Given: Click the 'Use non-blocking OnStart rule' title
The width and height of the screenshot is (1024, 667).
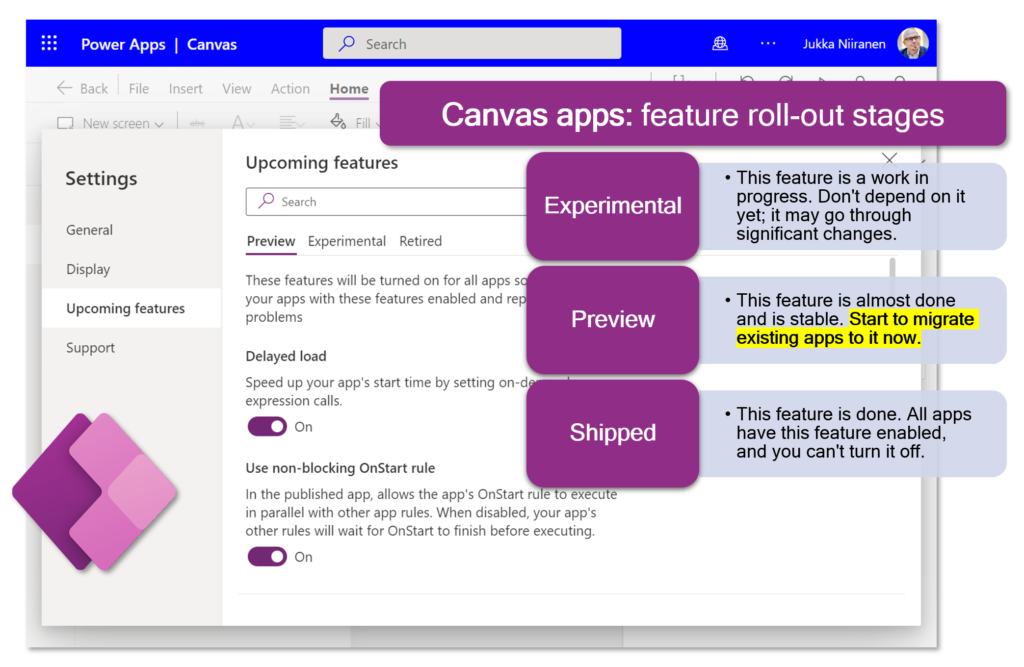Looking at the screenshot, I should [x=340, y=468].
